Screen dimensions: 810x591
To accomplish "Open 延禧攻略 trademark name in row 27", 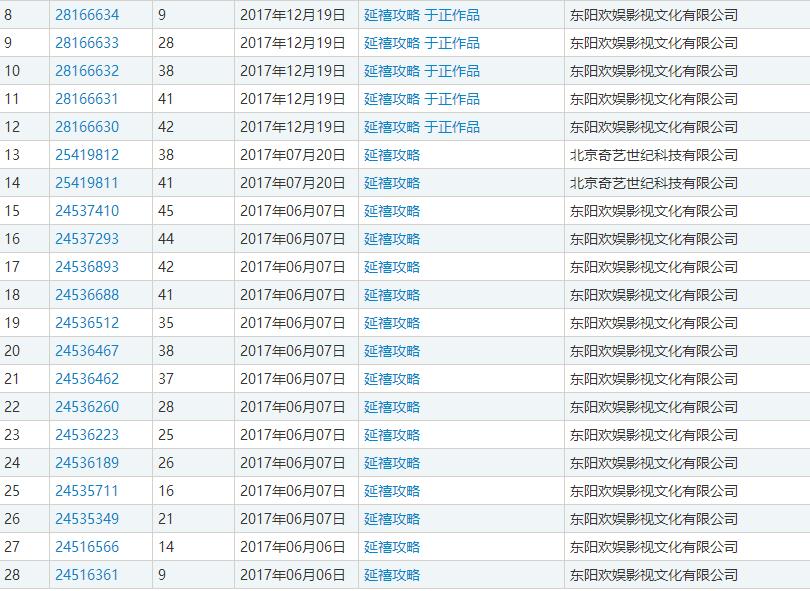I will tap(392, 547).
